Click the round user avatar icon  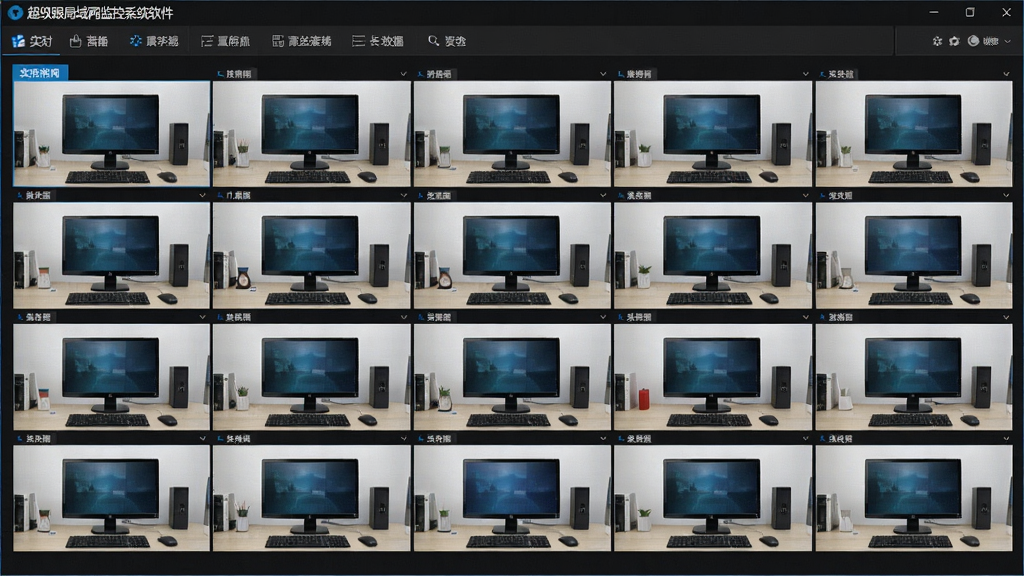click(973, 40)
